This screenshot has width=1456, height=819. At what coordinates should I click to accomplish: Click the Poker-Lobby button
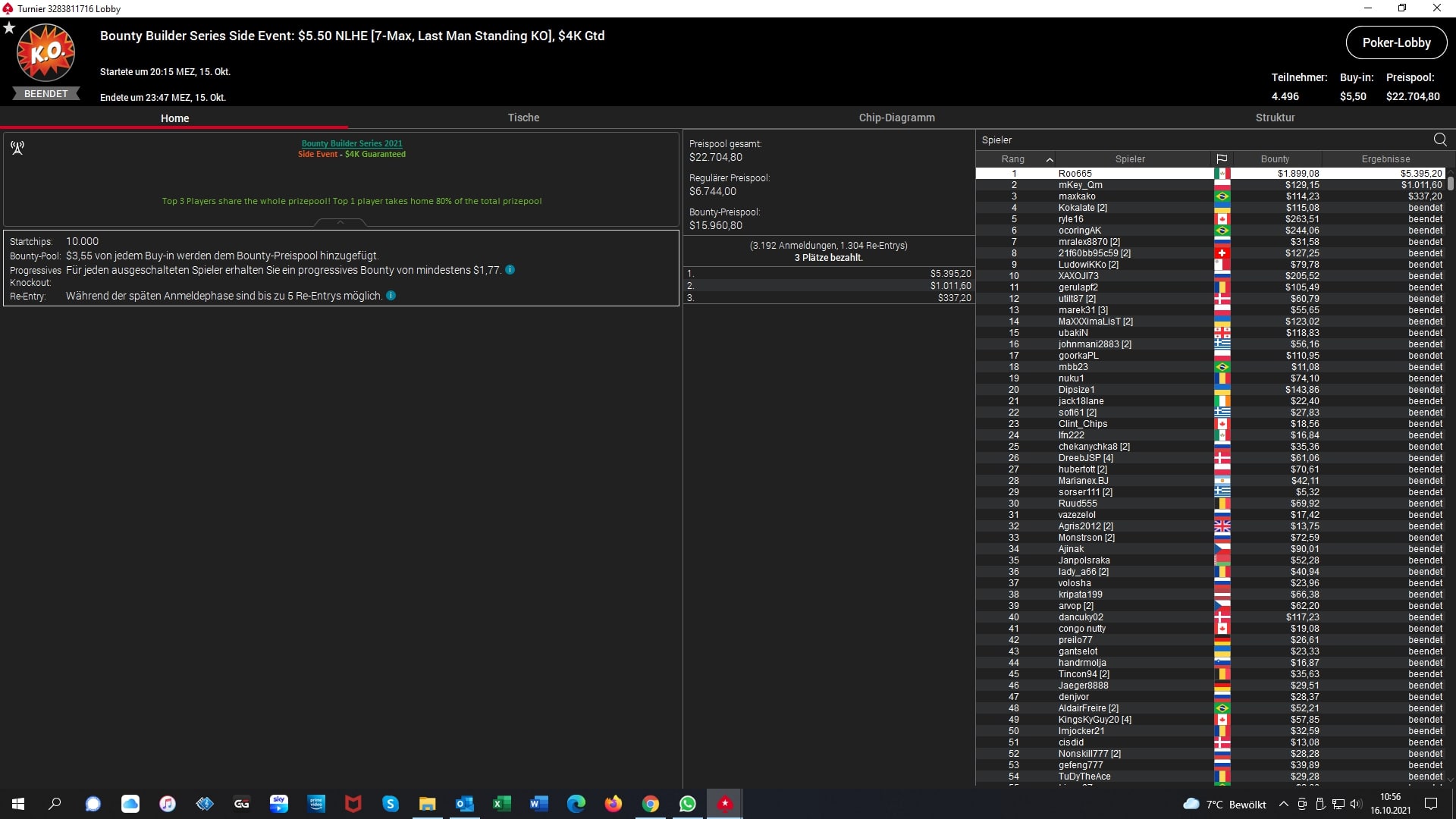tap(1396, 42)
